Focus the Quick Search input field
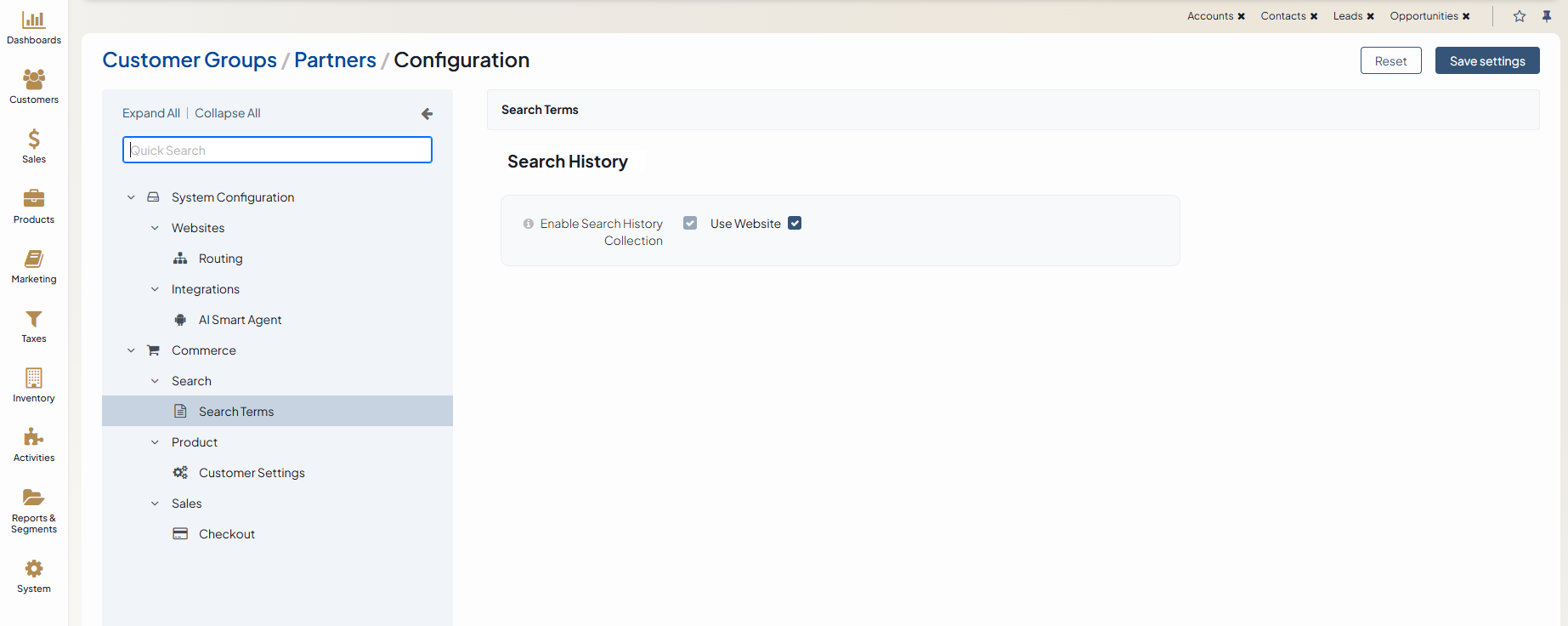The width and height of the screenshot is (1568, 626). [x=277, y=151]
